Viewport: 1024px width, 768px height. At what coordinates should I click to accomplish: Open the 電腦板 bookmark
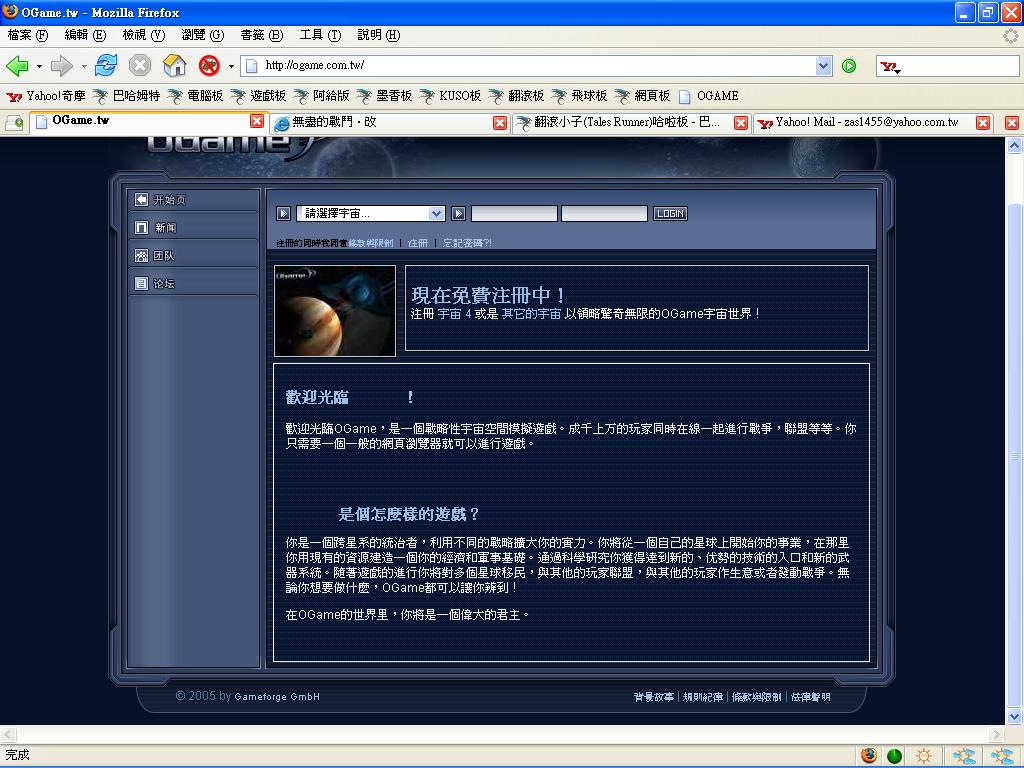pyautogui.click(x=195, y=96)
